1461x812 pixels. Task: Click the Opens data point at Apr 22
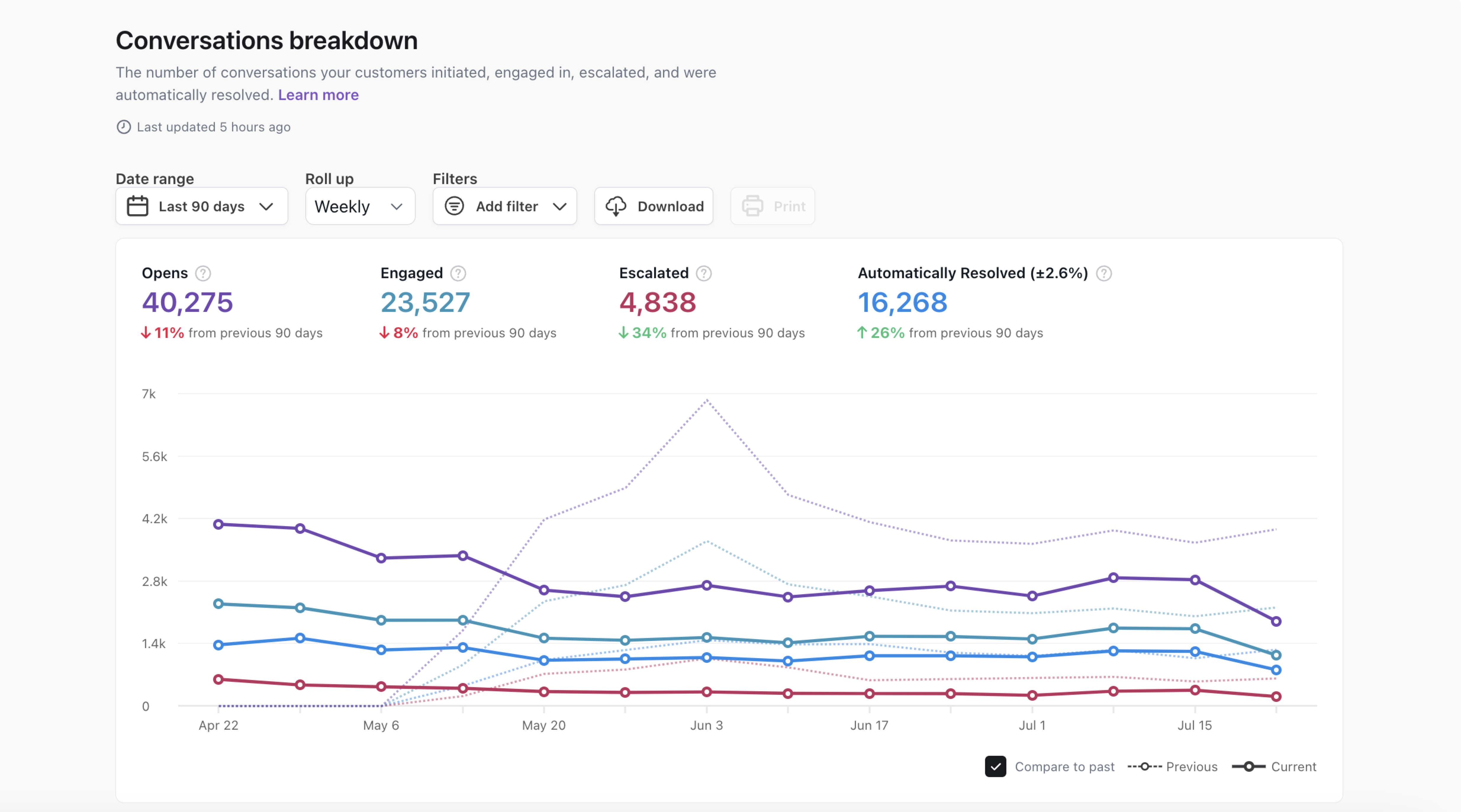click(218, 524)
